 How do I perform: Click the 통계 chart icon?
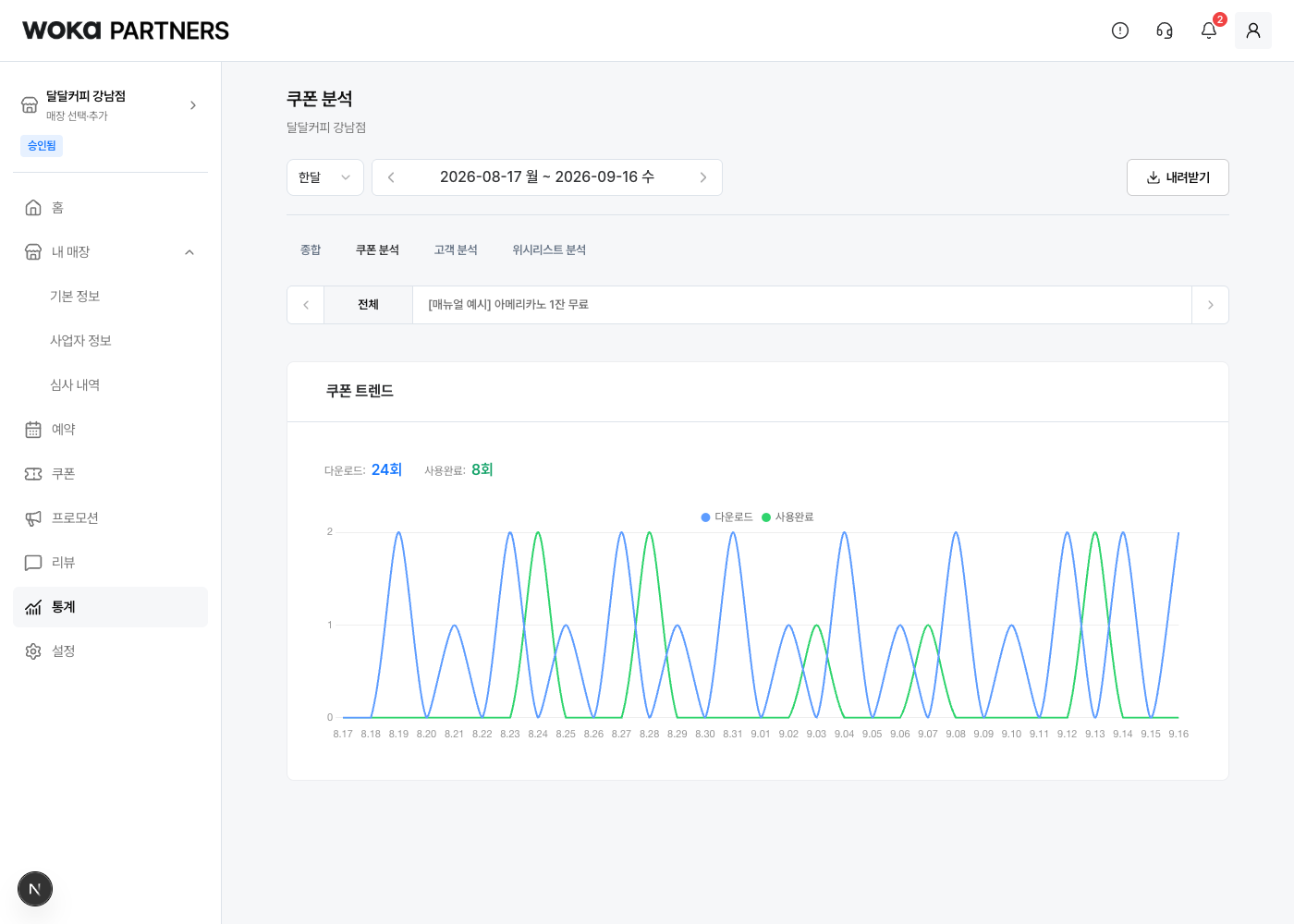[x=33, y=607]
